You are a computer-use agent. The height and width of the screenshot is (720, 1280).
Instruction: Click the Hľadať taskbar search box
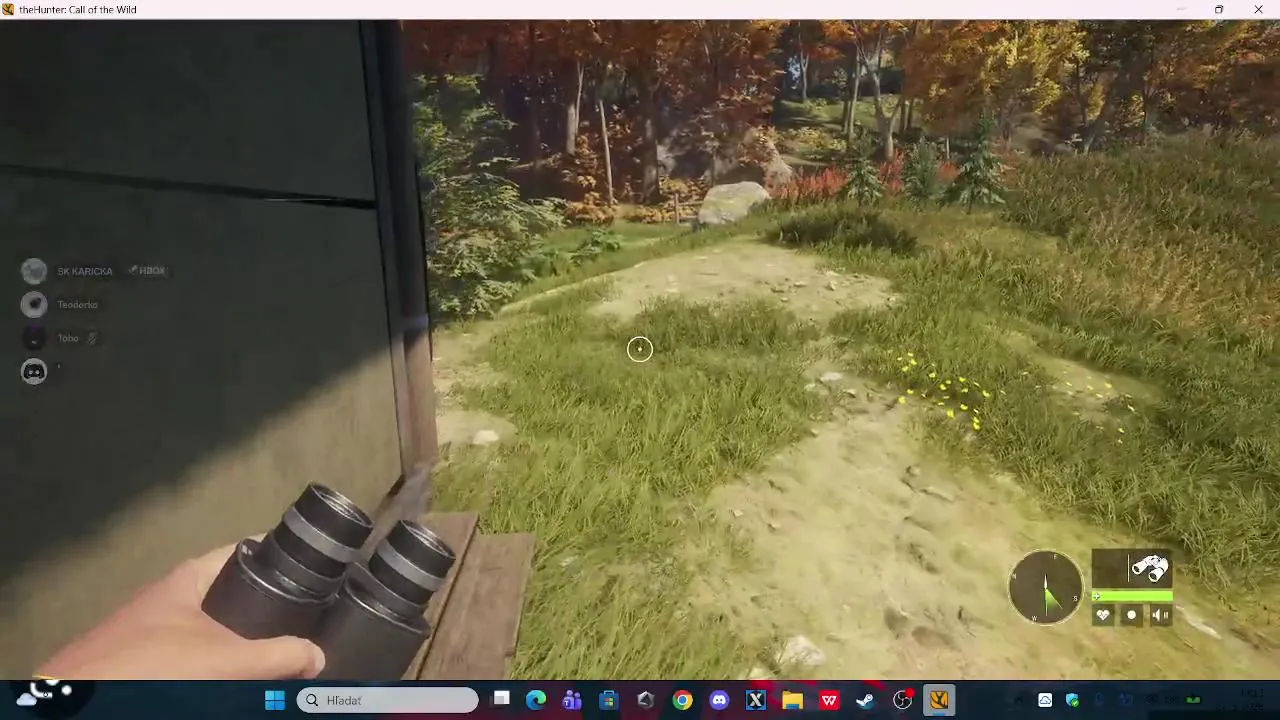pyautogui.click(x=388, y=700)
